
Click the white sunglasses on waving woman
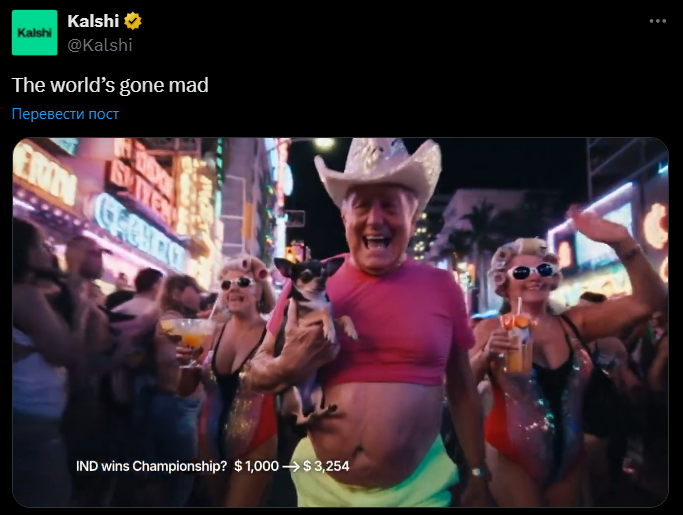coord(533,271)
